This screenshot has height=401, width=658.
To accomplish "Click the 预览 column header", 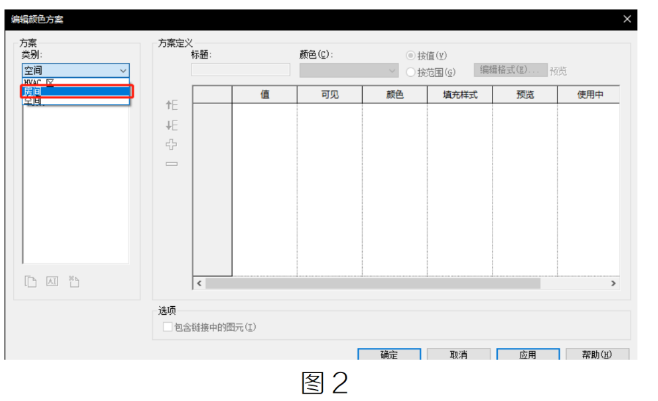I will pyautogui.click(x=525, y=95).
